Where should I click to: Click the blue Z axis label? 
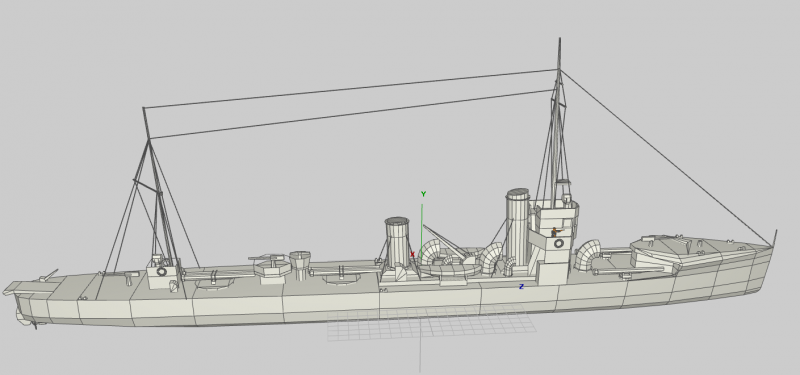(x=521, y=287)
